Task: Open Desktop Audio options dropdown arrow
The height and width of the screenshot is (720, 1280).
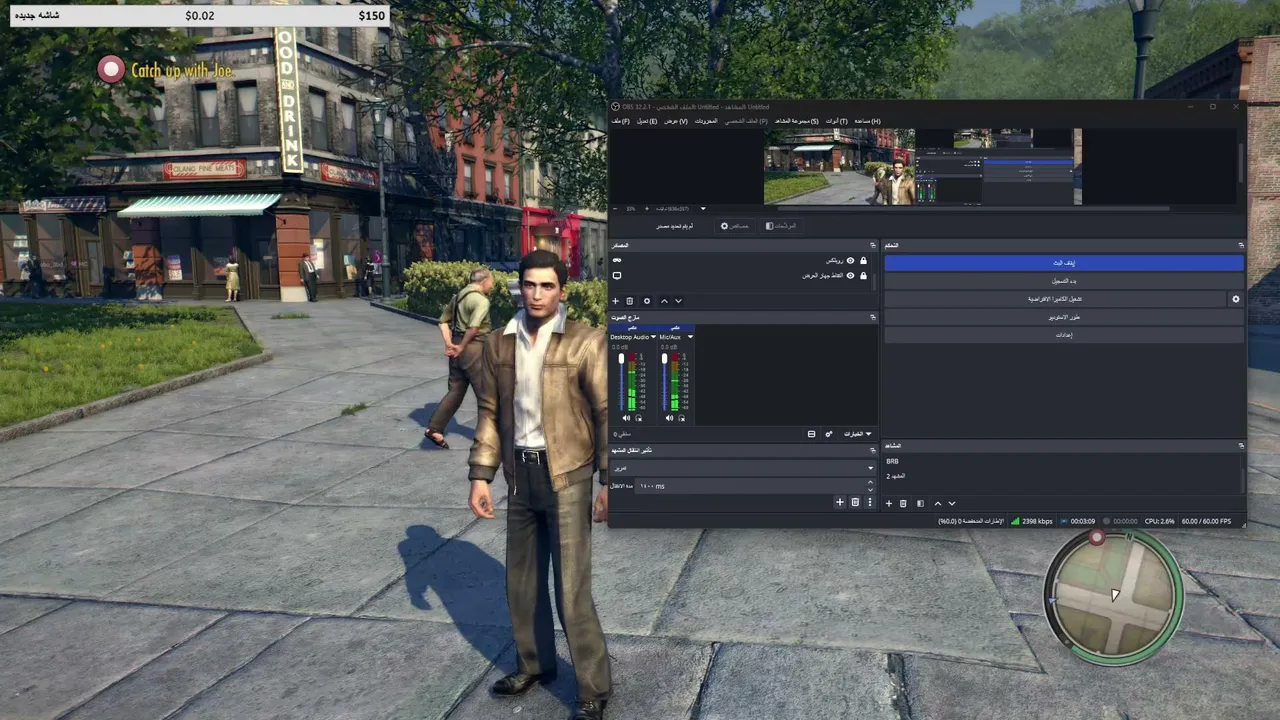Action: pyautogui.click(x=654, y=337)
